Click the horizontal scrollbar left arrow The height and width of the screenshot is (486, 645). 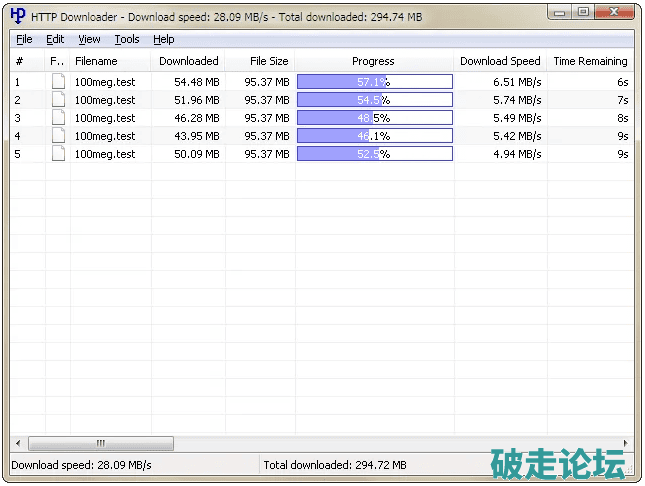point(18,443)
